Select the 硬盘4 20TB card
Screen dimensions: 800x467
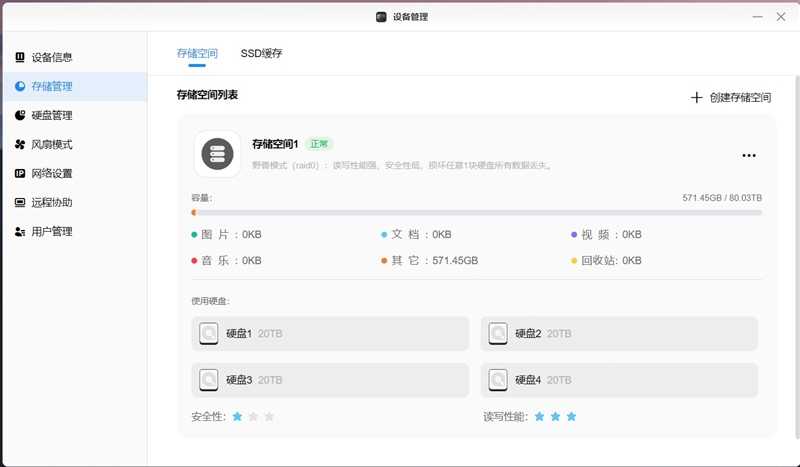[x=619, y=380]
